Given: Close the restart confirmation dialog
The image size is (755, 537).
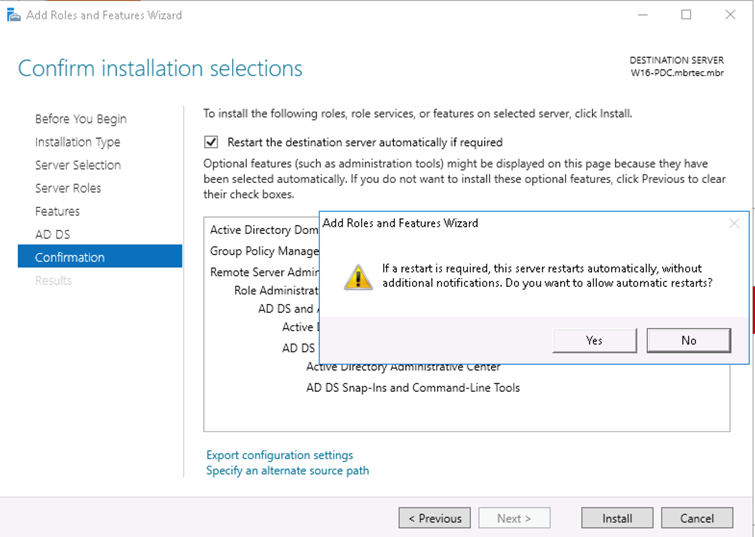Looking at the screenshot, I should pyautogui.click(x=734, y=223).
